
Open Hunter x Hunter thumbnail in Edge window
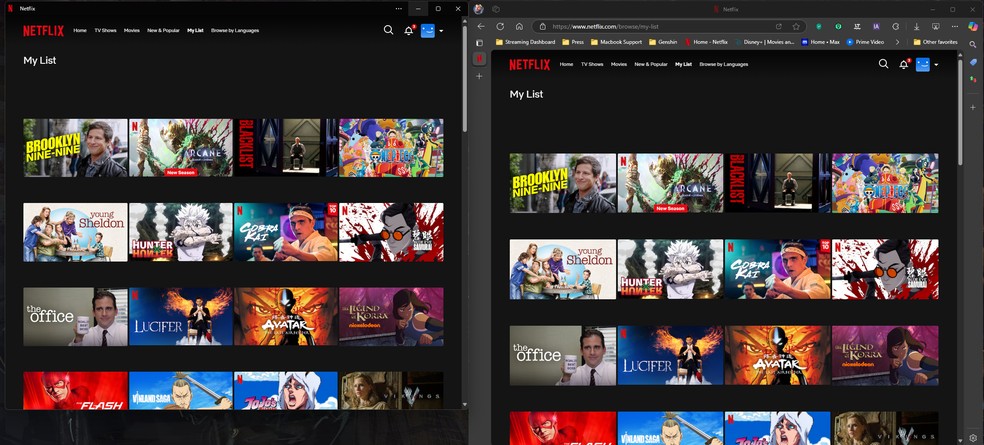tap(670, 269)
